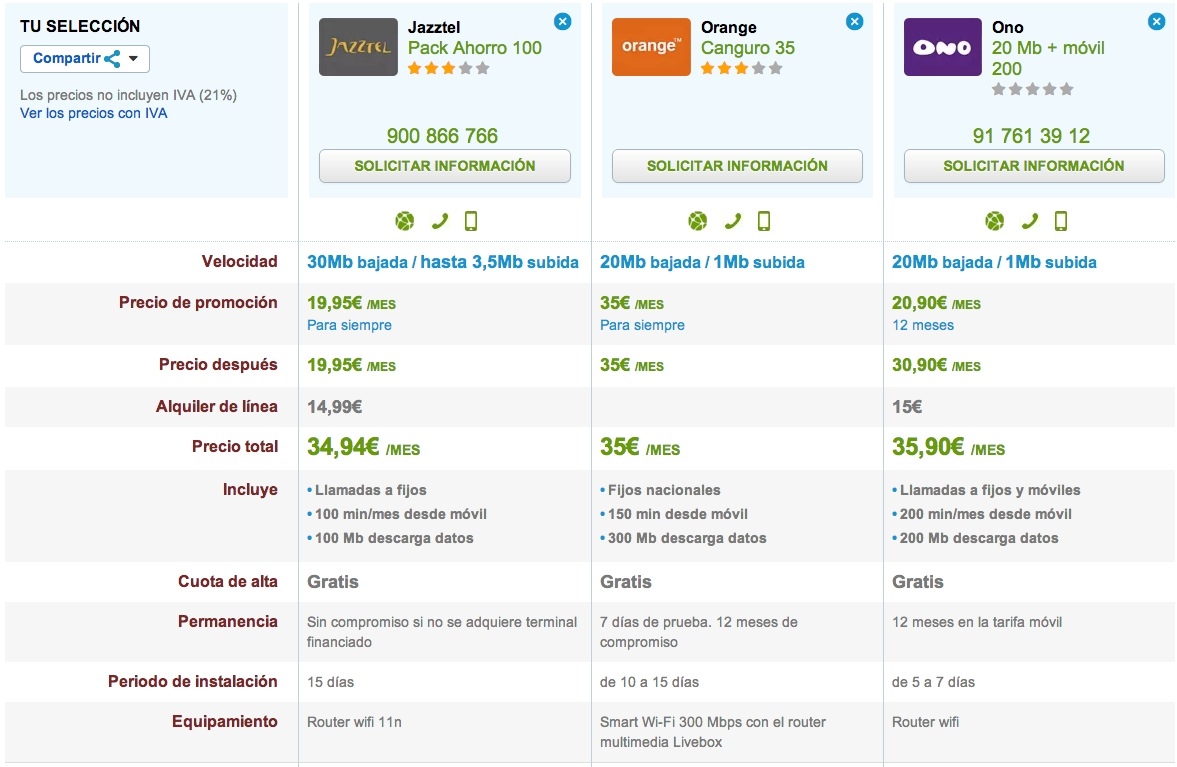Click the 'TU SELECCIÓN' heading

[80, 26]
